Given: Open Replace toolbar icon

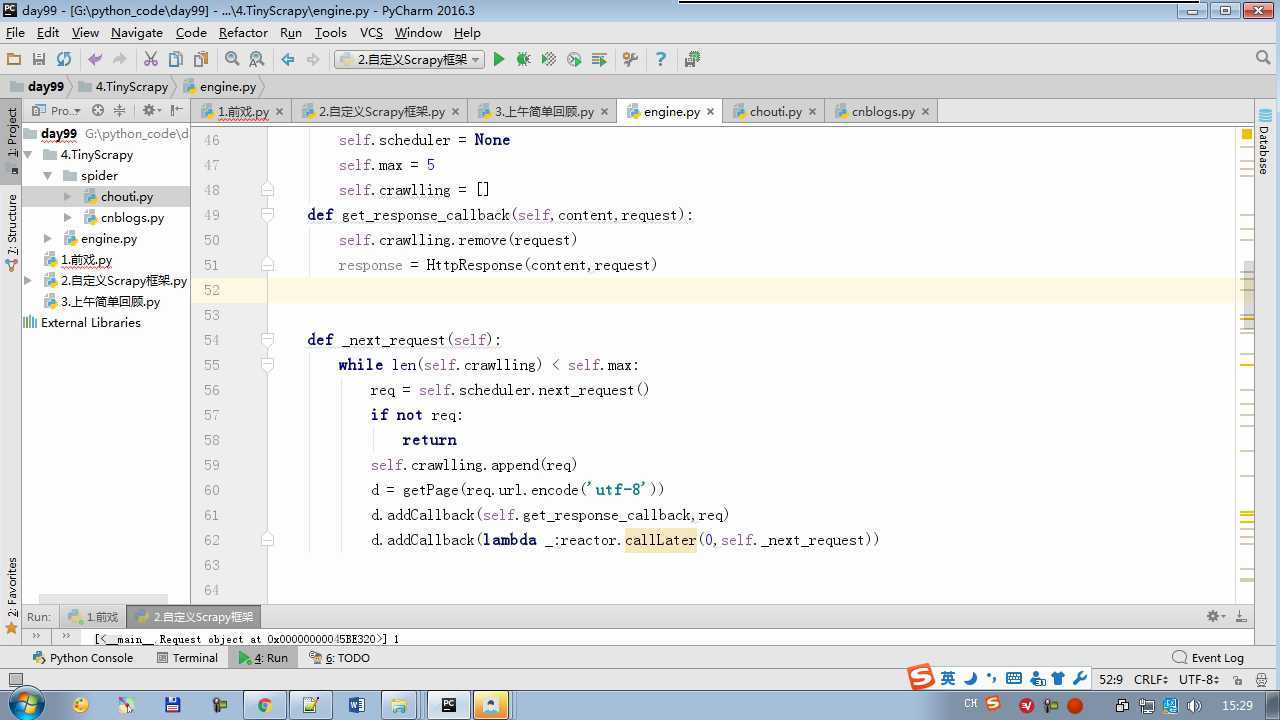Looking at the screenshot, I should point(257,60).
